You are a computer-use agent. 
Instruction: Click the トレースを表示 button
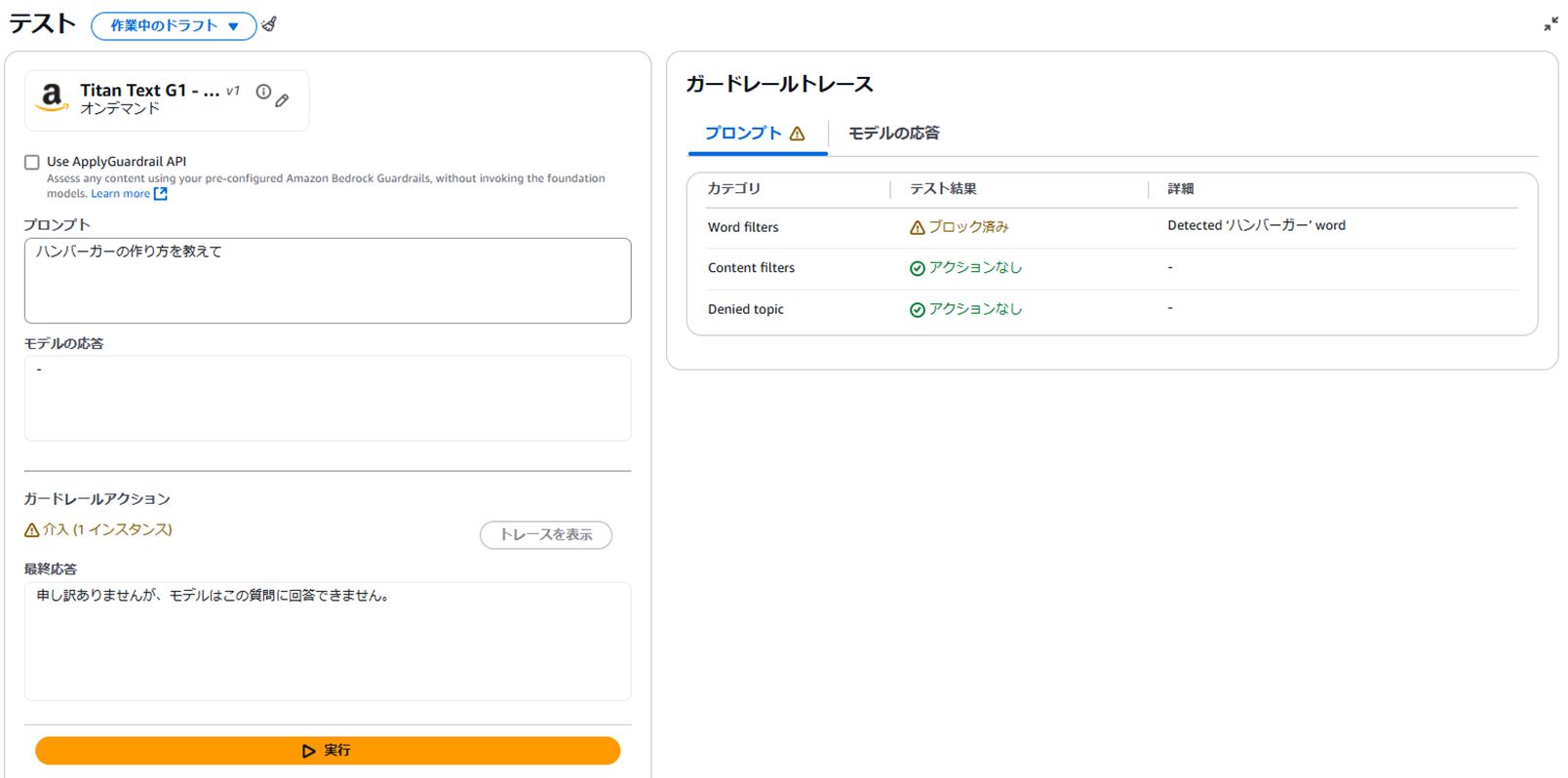pos(546,534)
